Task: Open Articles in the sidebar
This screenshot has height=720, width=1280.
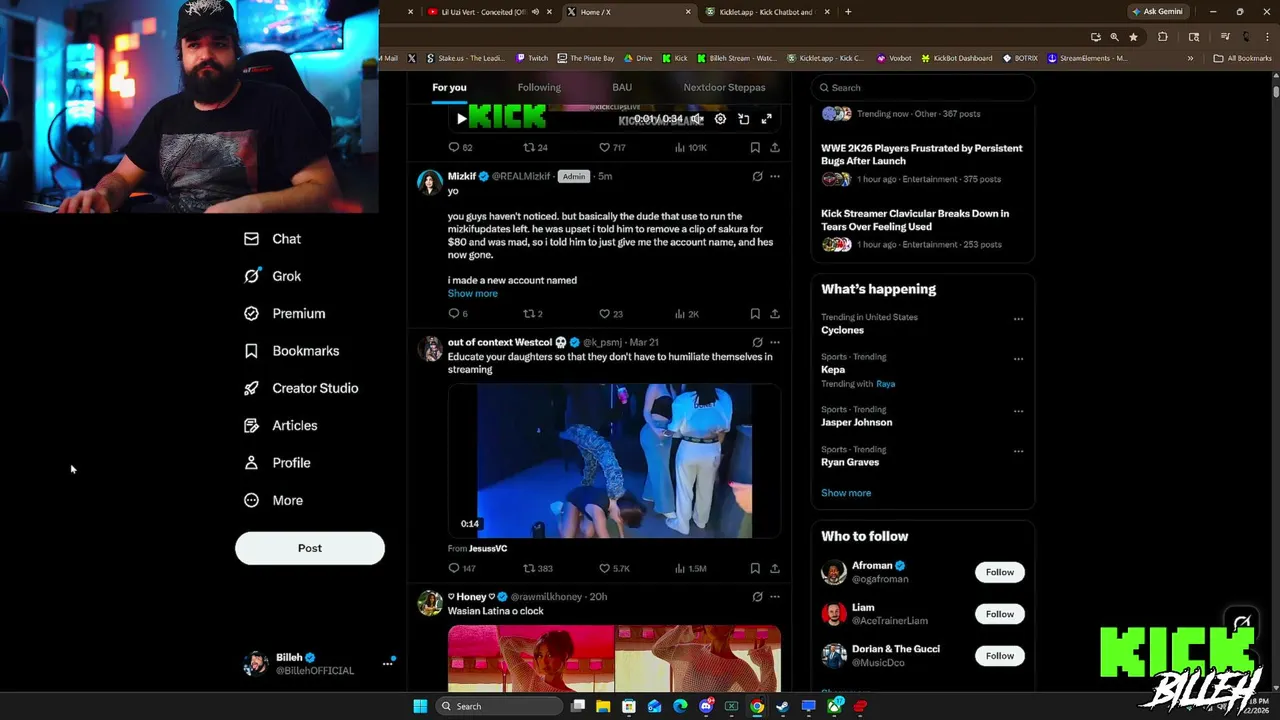Action: point(280,425)
